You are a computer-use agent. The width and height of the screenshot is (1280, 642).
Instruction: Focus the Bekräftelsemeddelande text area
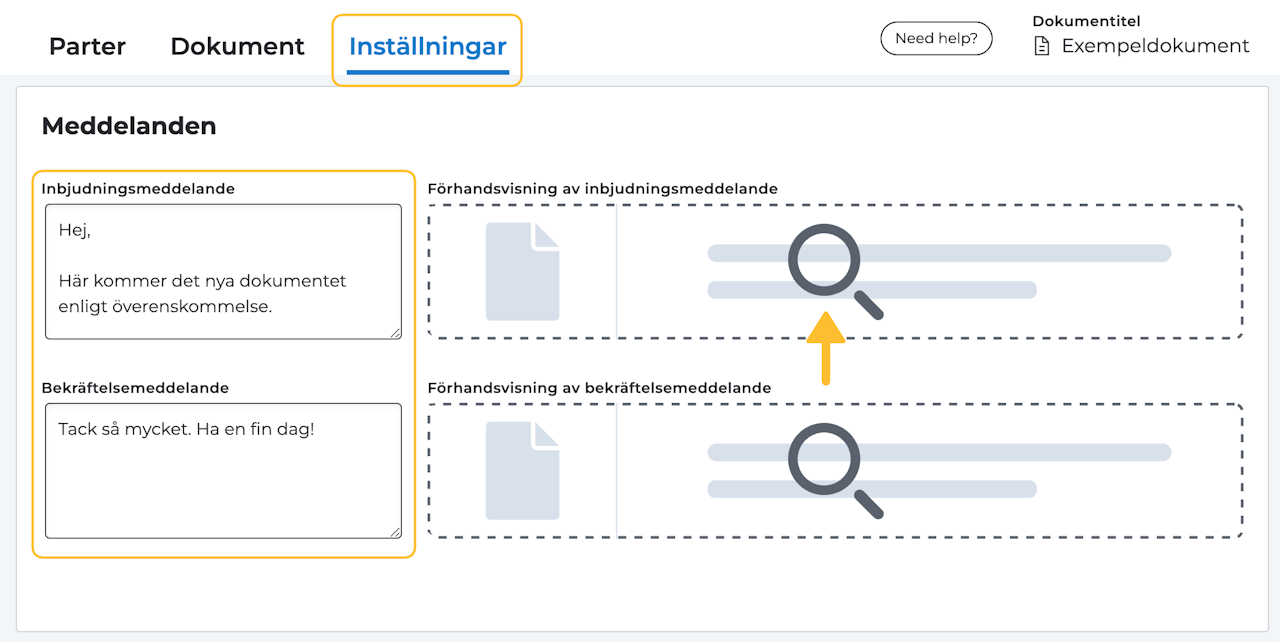pyautogui.click(x=223, y=471)
